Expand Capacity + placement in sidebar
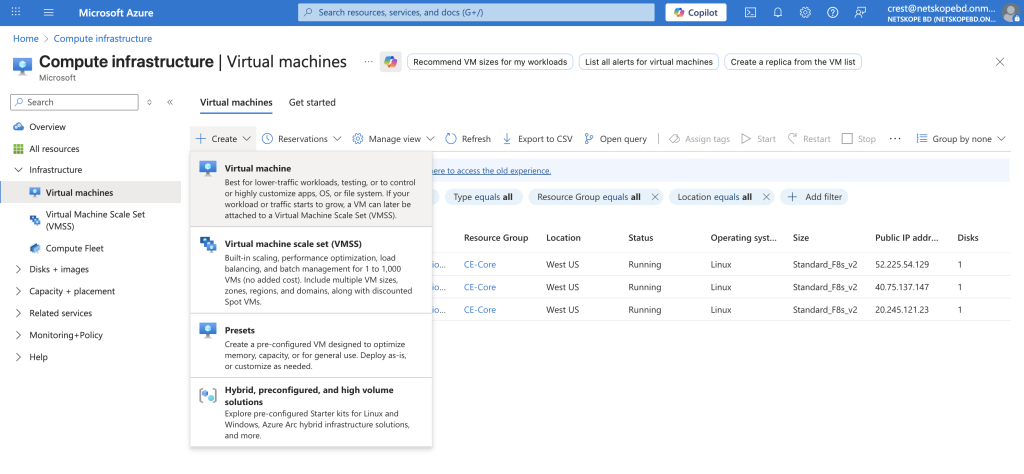 point(18,291)
